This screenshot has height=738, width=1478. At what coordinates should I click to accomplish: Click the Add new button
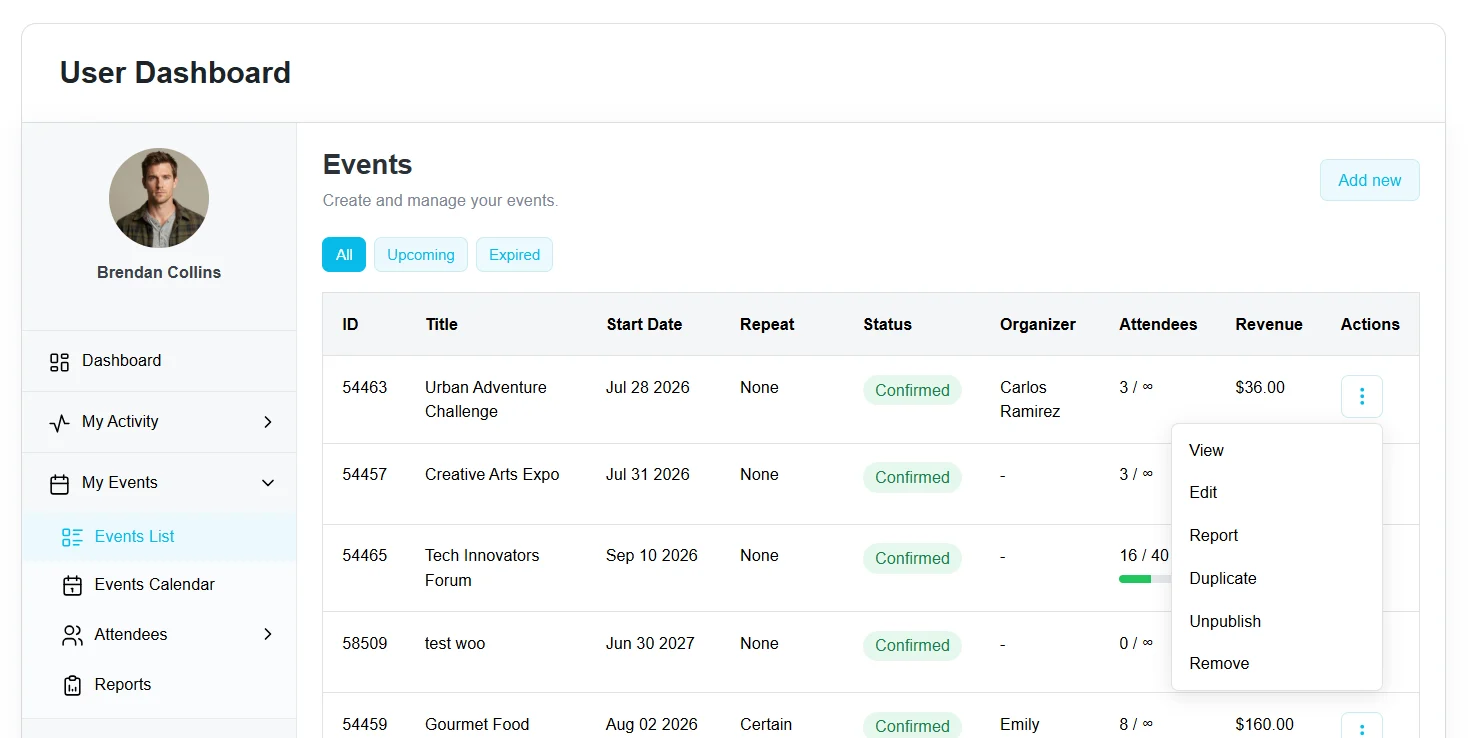[x=1369, y=180]
